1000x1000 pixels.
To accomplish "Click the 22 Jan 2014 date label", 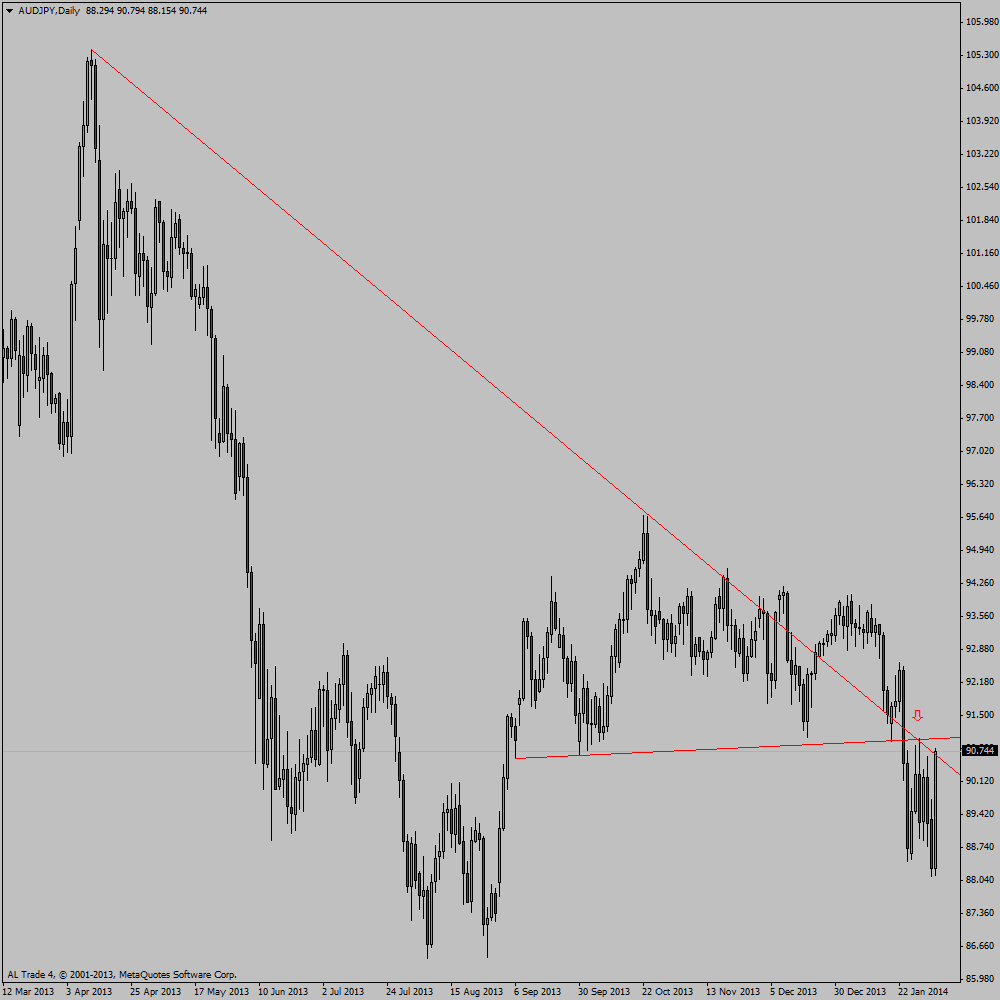I will click(x=923, y=992).
